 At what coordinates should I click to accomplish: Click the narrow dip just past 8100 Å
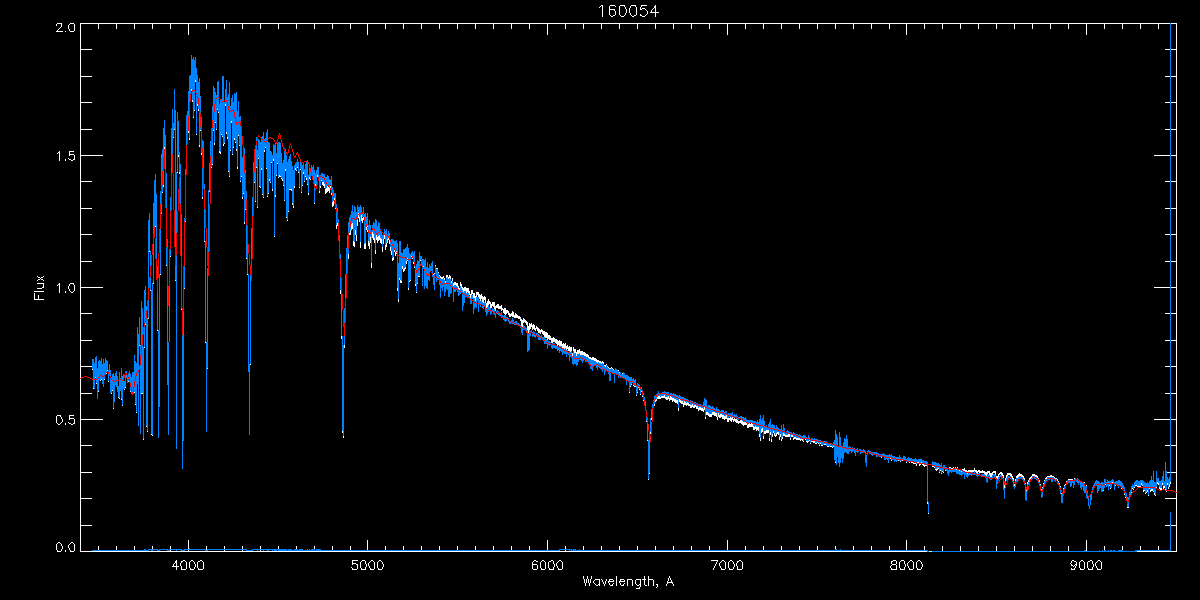[x=928, y=505]
